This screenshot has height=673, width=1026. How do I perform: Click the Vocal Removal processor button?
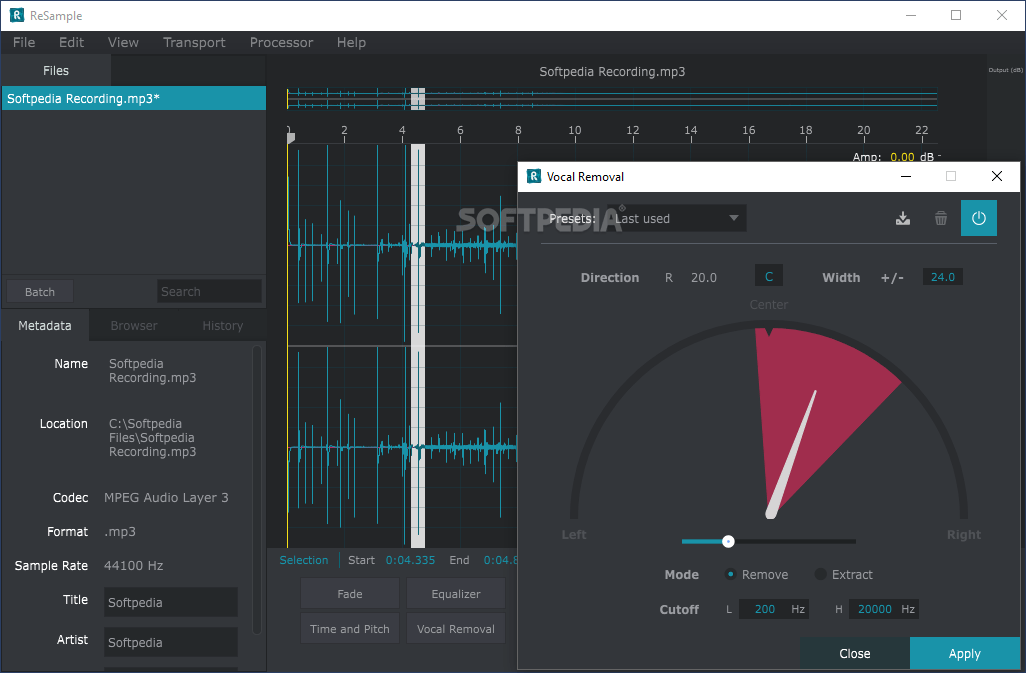point(455,629)
